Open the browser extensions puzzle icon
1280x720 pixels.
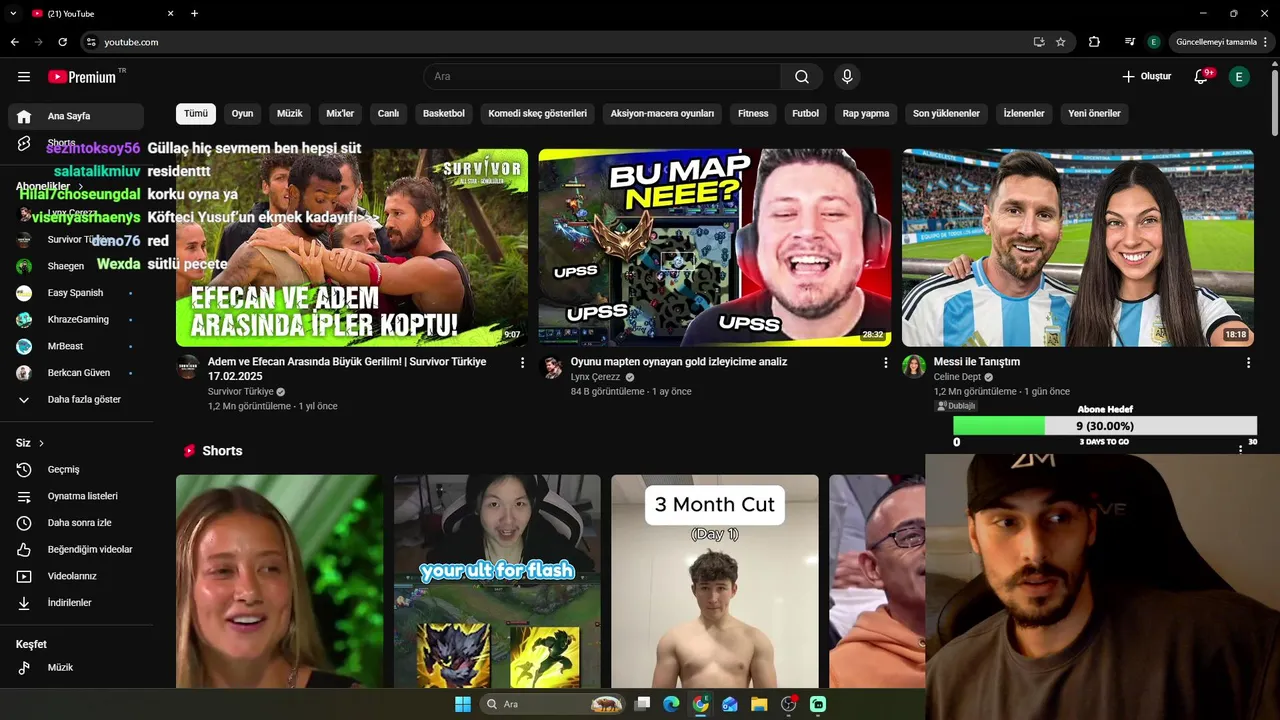pos(1094,42)
